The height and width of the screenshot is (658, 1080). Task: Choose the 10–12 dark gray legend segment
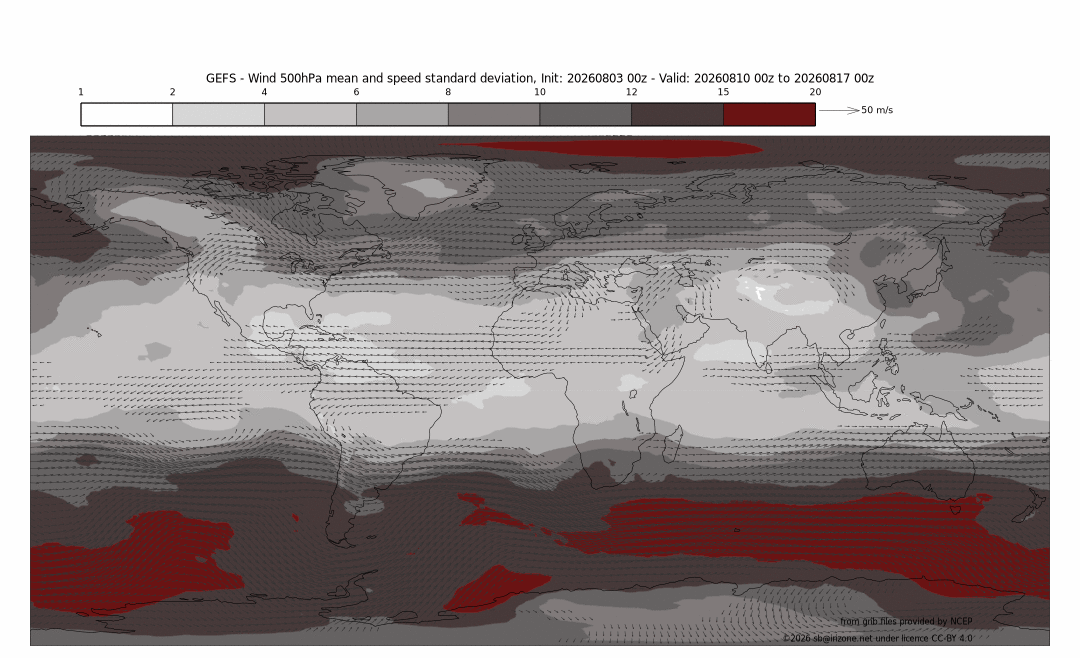585,114
